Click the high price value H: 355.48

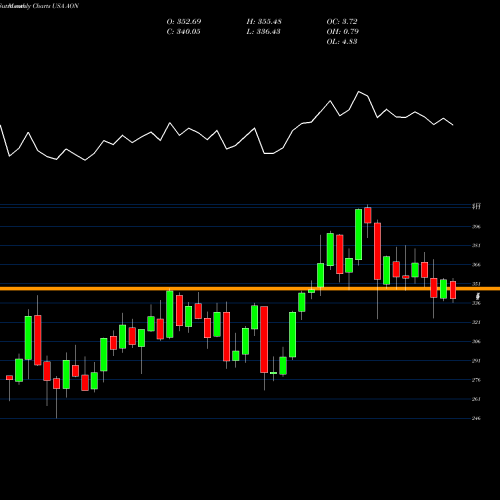click(x=264, y=22)
